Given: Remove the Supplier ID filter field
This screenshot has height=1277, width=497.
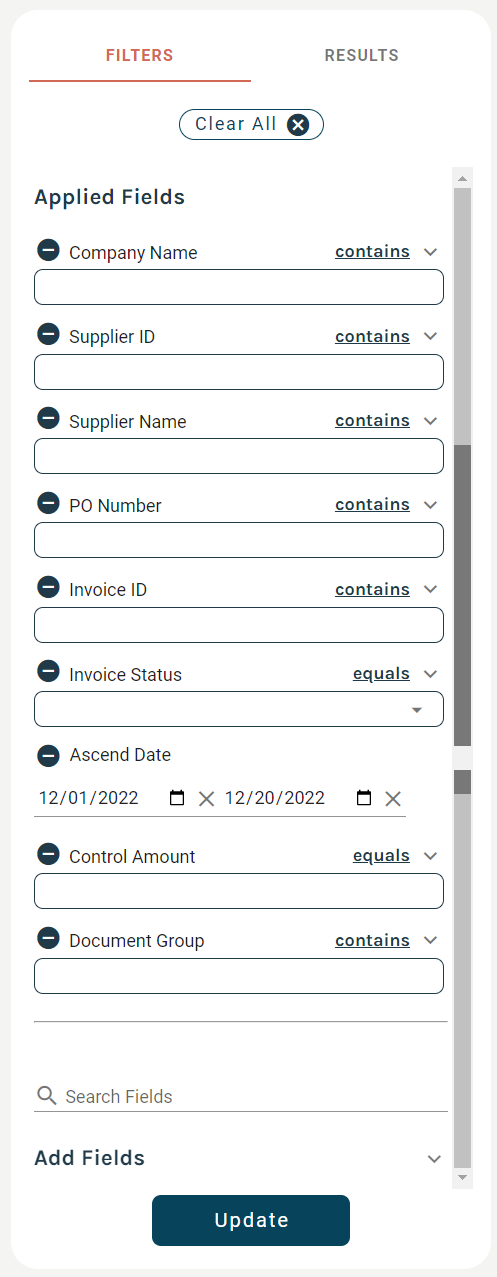Looking at the screenshot, I should (48, 334).
